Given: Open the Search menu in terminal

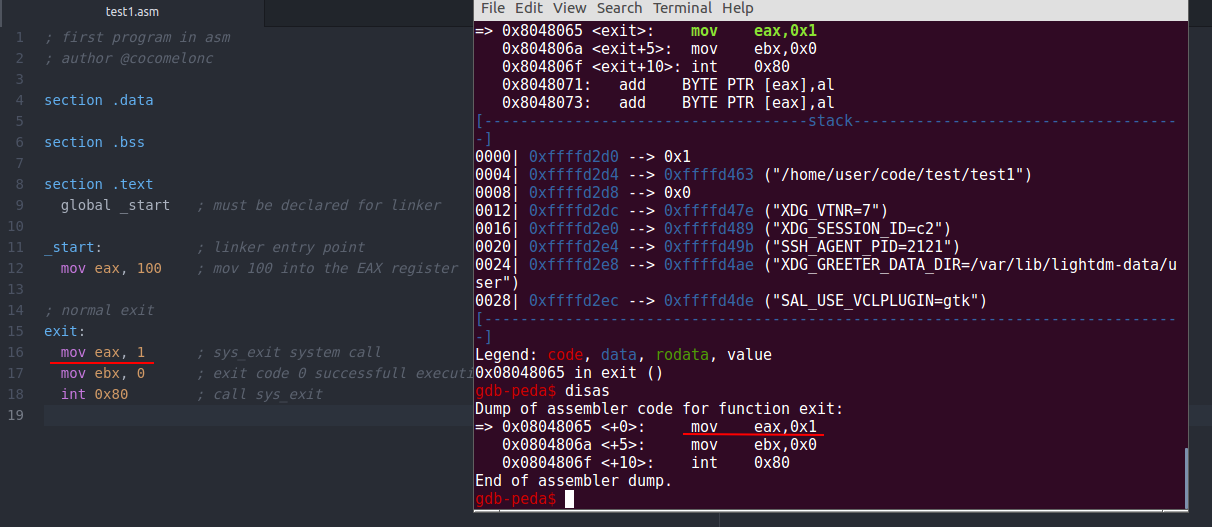Looking at the screenshot, I should (x=620, y=8).
